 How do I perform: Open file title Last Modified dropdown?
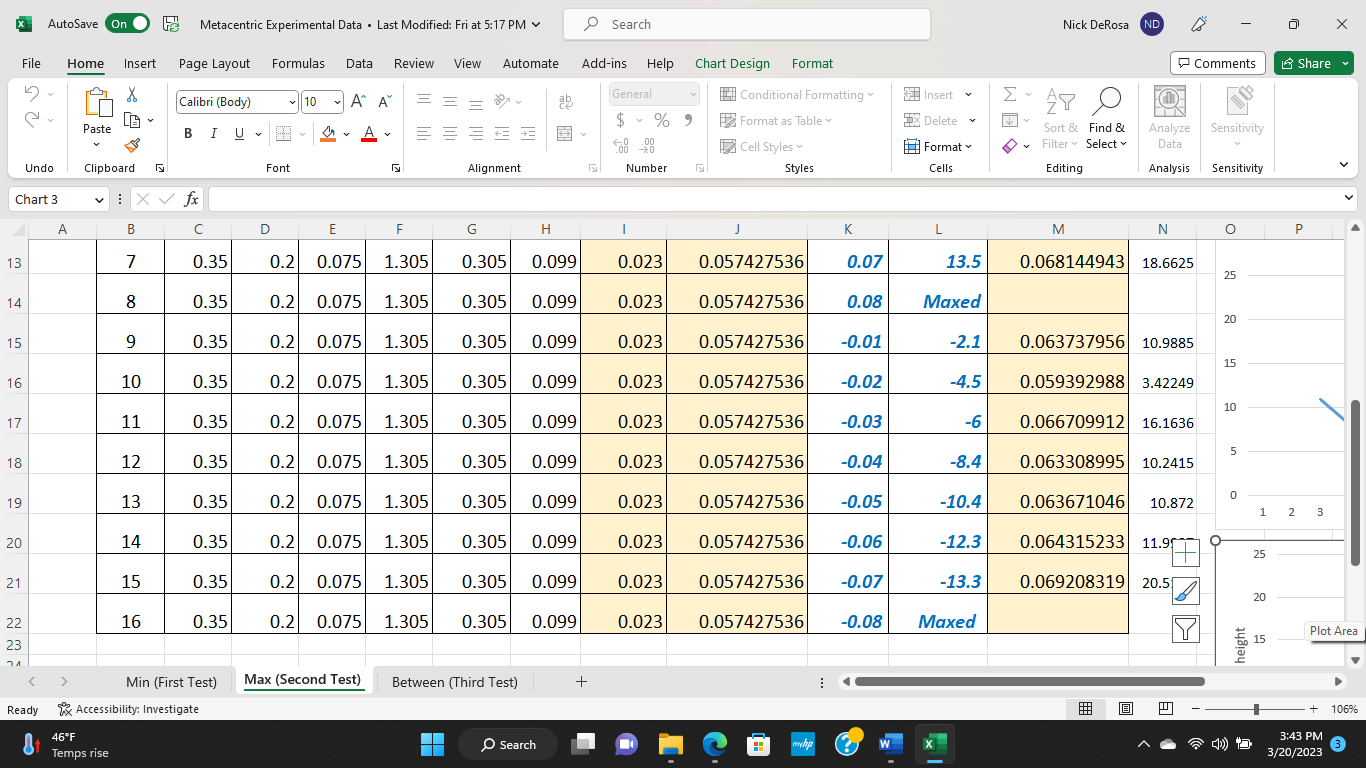537,24
